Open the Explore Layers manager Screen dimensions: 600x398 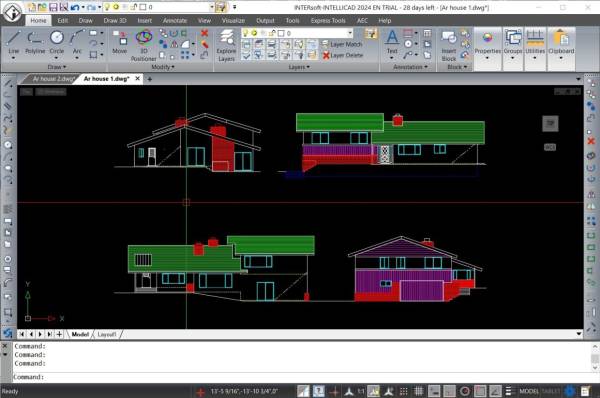[227, 45]
